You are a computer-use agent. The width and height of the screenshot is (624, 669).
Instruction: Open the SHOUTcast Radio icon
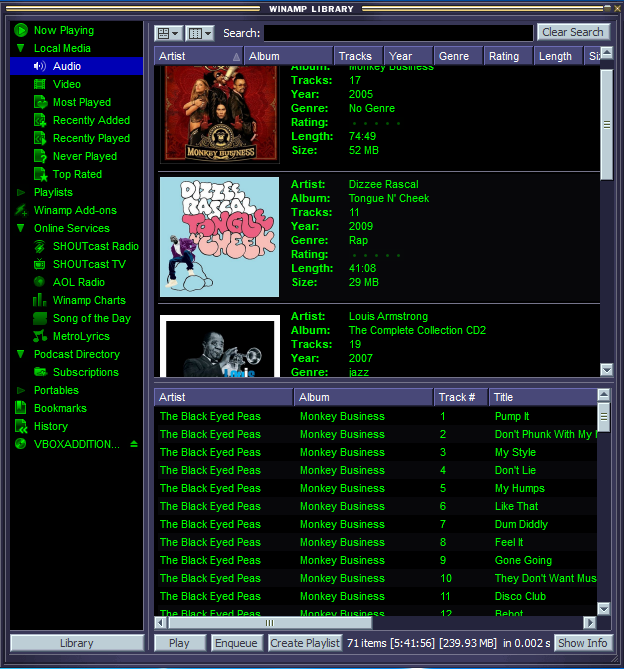(x=40, y=246)
